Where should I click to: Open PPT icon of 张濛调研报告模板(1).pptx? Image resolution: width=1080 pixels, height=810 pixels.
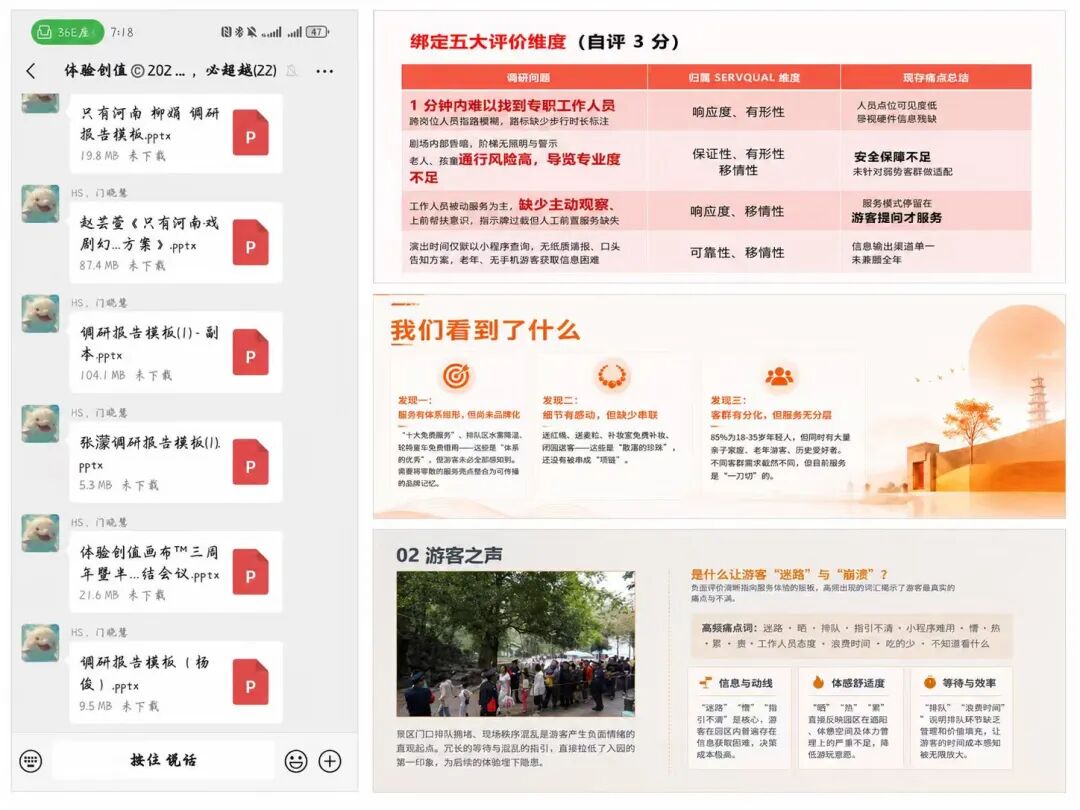click(x=250, y=462)
